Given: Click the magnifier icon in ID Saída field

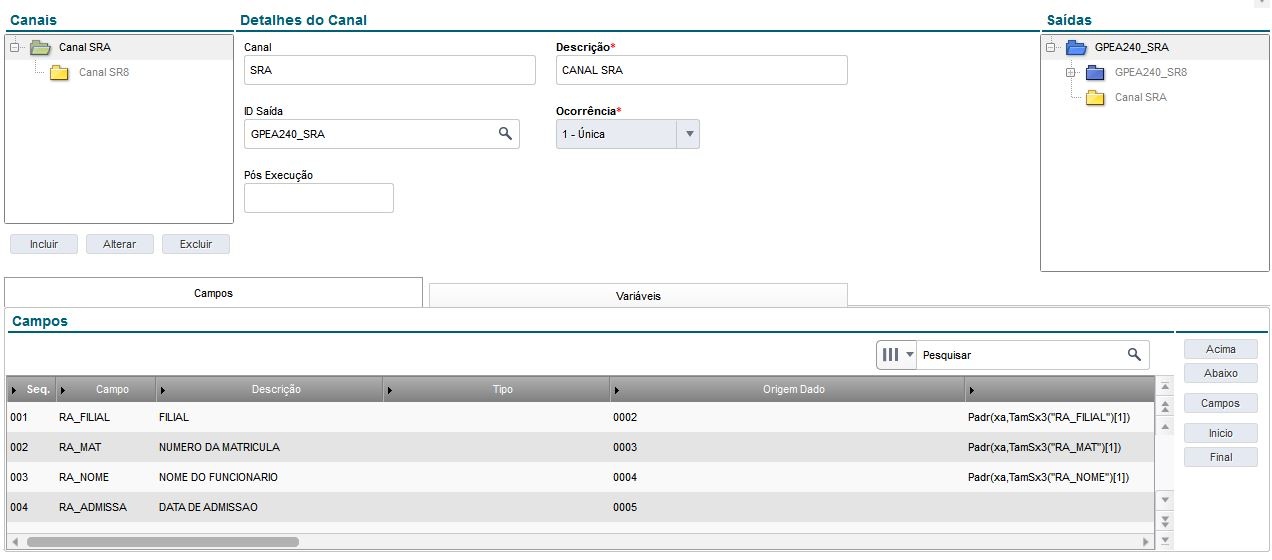Looking at the screenshot, I should (505, 133).
